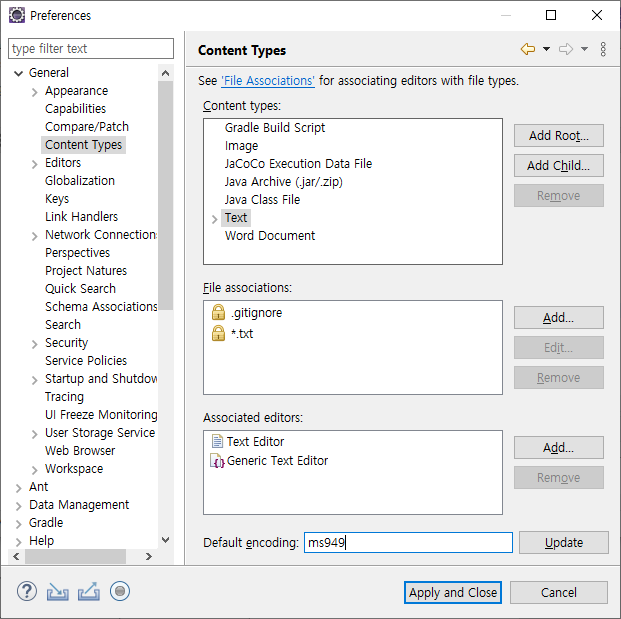
Task: Select Gradle Build Script content type
Action: [x=275, y=128]
